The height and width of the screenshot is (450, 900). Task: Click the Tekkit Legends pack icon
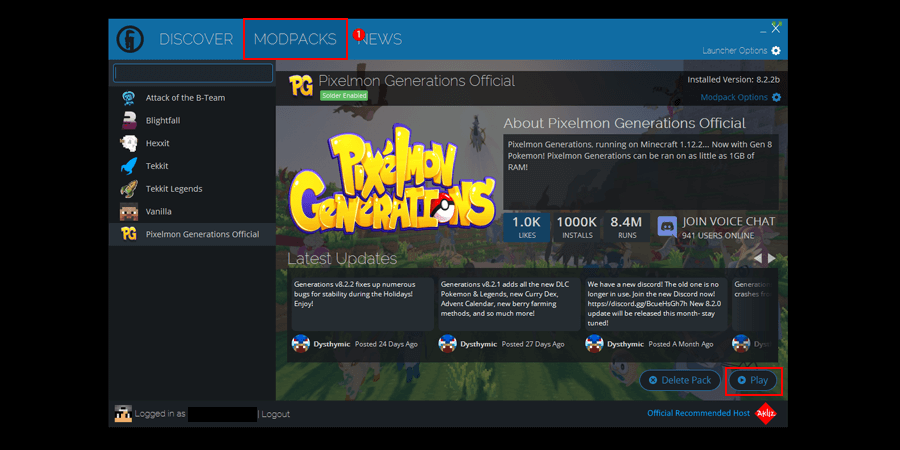click(129, 189)
